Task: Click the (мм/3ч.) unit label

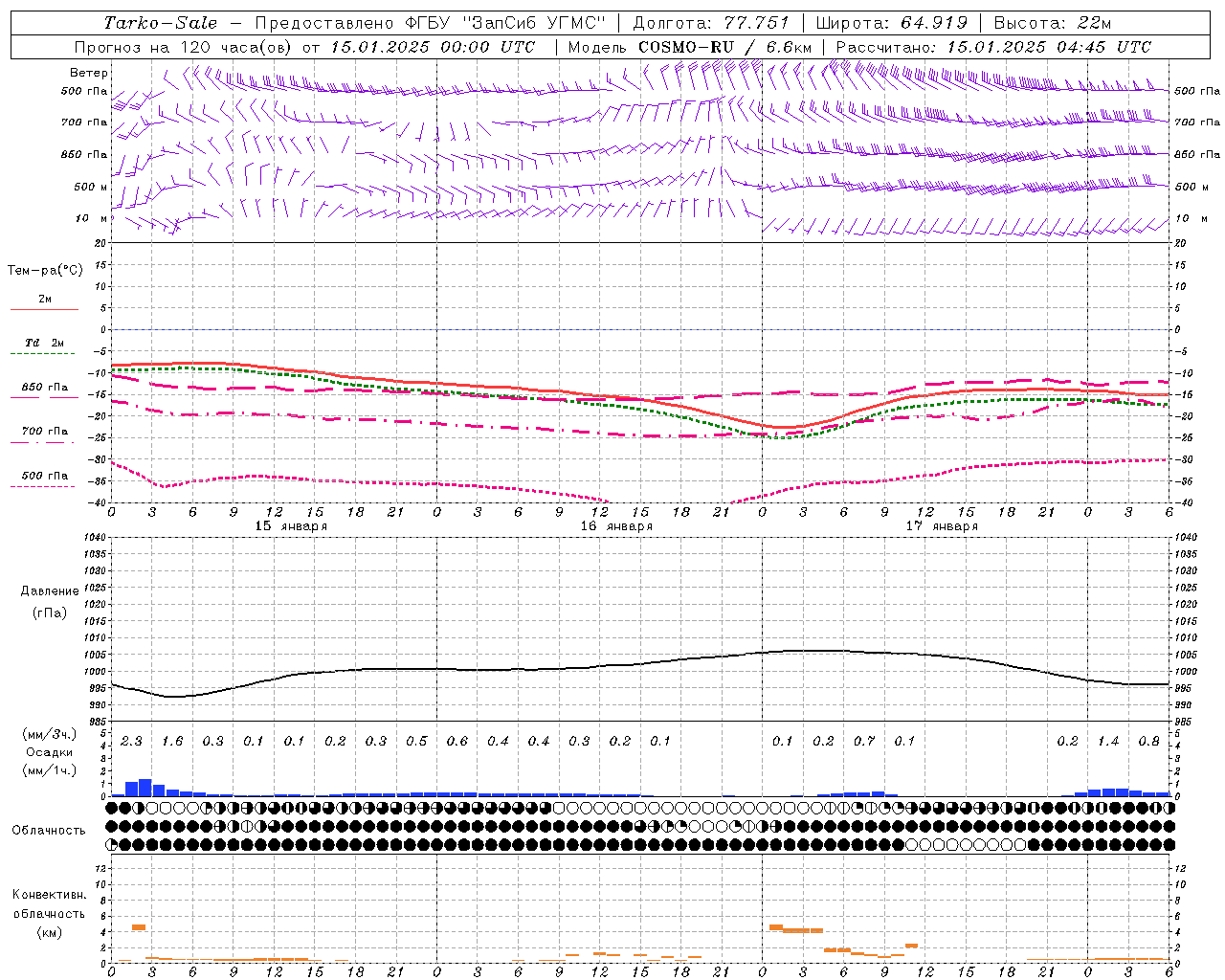Action: (50, 734)
